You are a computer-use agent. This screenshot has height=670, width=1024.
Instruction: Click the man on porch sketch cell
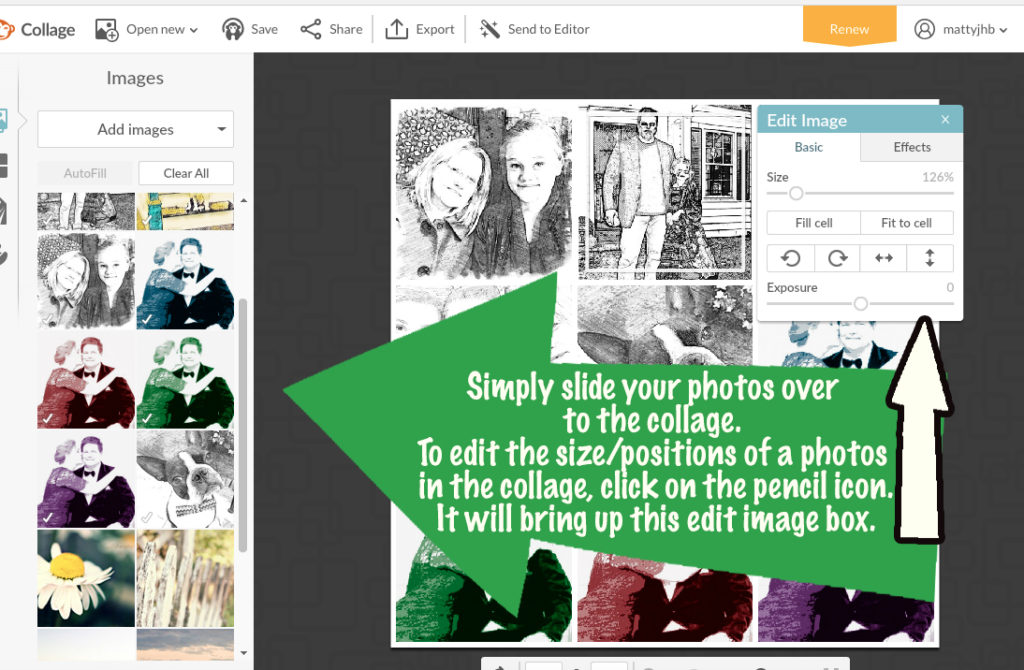pos(665,191)
